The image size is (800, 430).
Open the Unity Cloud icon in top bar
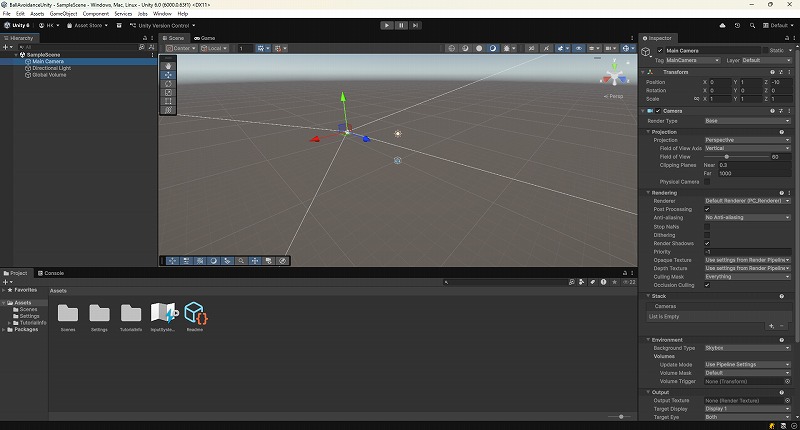[722, 25]
